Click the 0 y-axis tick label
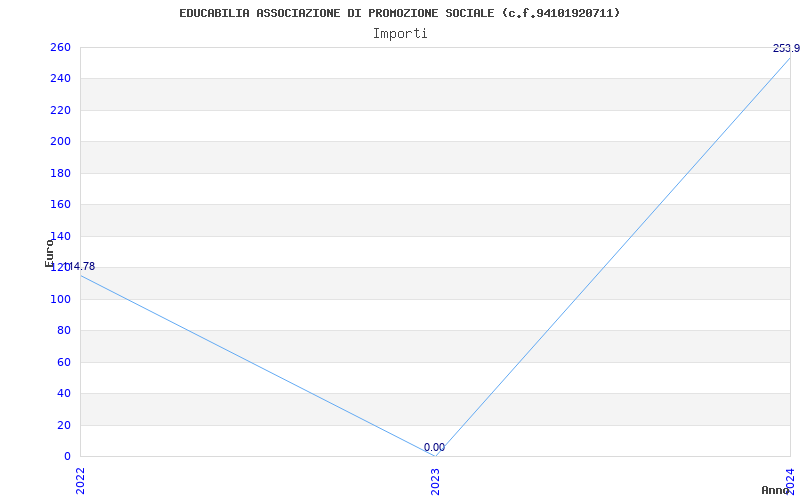This screenshot has height=500, width=800. point(67,456)
